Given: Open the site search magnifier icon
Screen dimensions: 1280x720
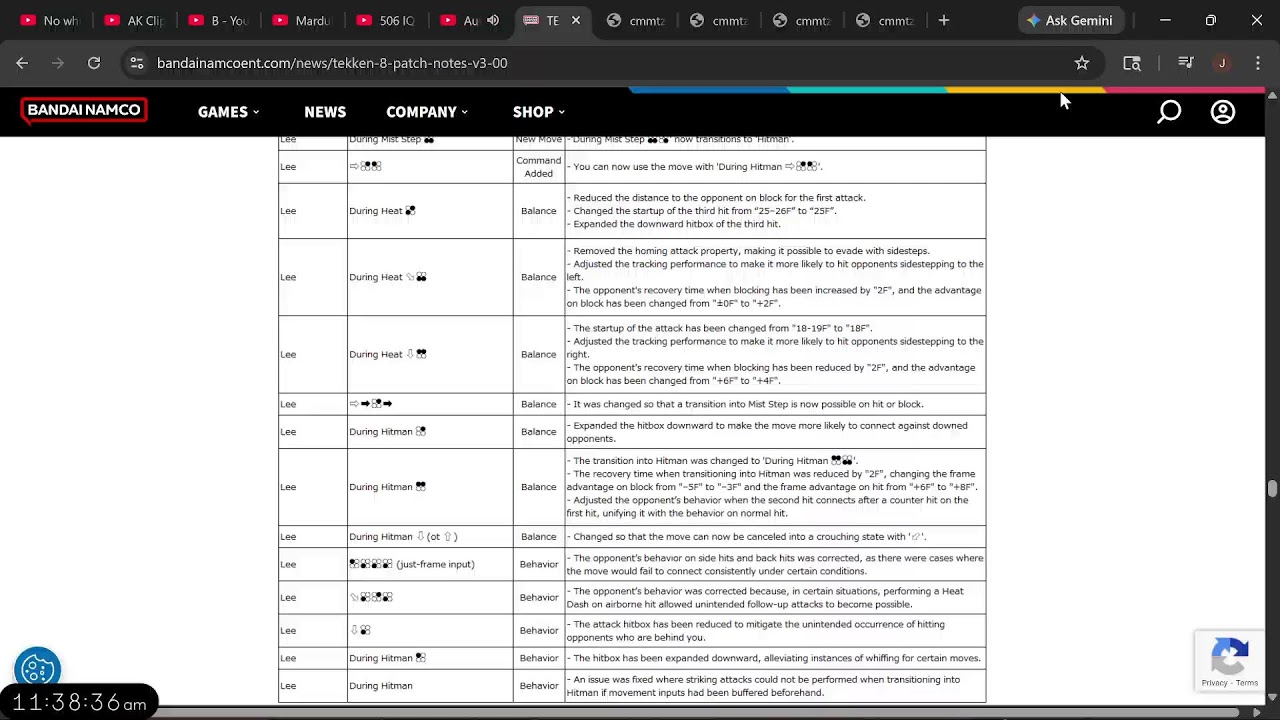Looking at the screenshot, I should [1169, 112].
